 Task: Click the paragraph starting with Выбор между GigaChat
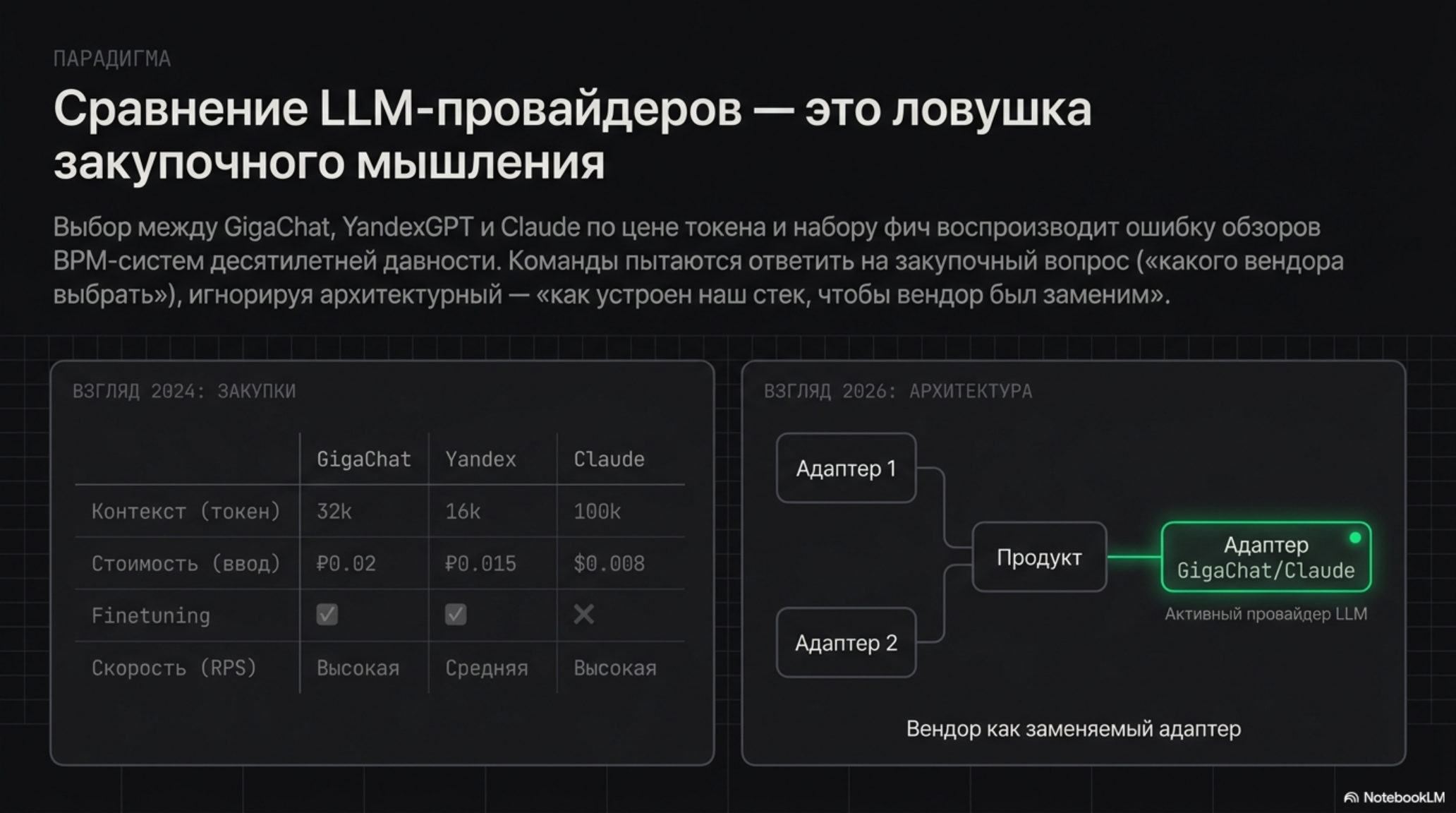698,260
